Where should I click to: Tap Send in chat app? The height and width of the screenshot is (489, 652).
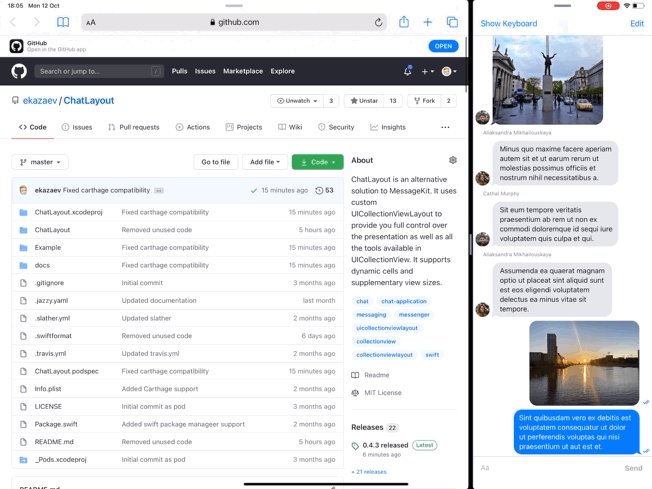633,468
